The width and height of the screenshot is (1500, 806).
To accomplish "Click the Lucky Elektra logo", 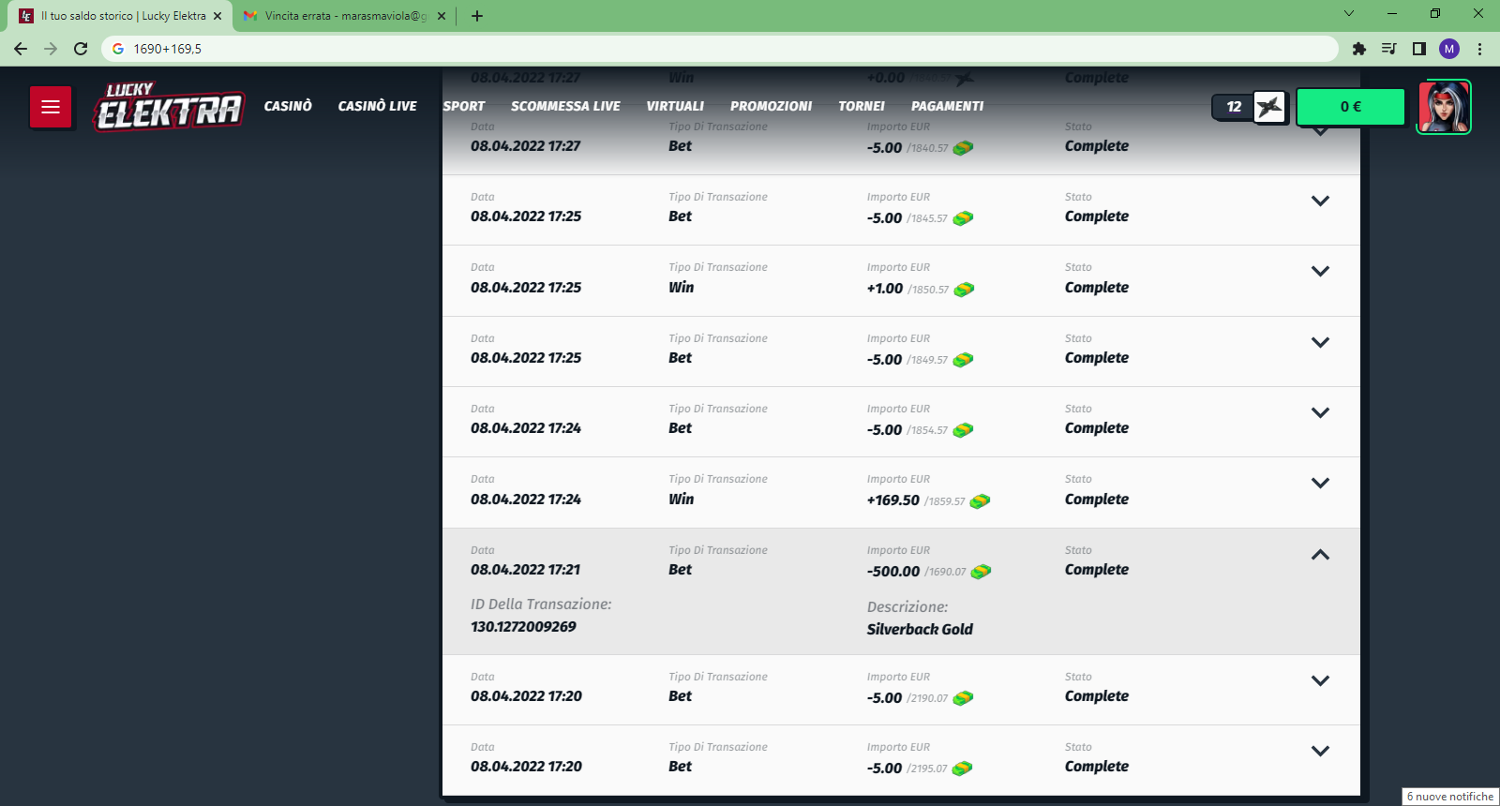I will [x=170, y=106].
